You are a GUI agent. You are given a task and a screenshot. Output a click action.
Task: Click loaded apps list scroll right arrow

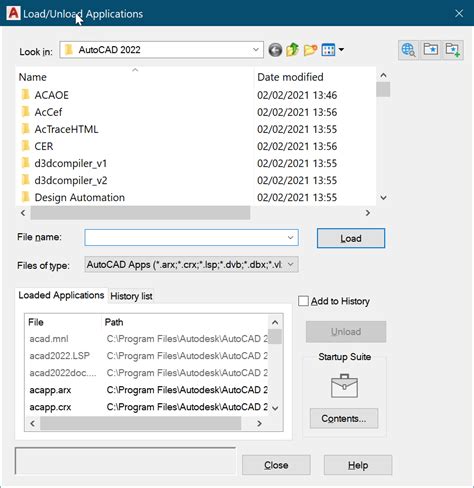pos(259,423)
